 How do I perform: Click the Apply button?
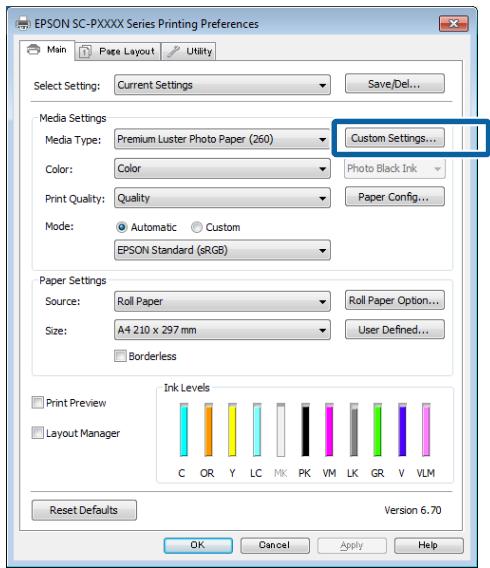click(x=352, y=545)
